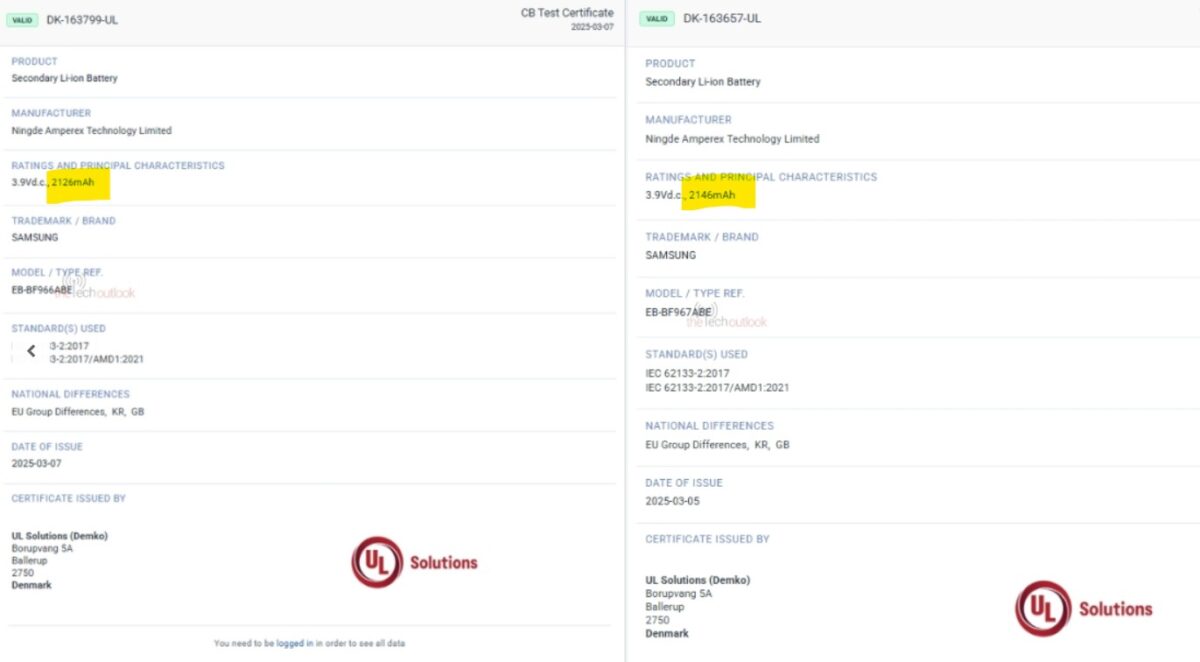1200x662 pixels.
Task: Click Ningde Amperex Technology Limited in DK-163657-UL certificate
Action: (732, 139)
